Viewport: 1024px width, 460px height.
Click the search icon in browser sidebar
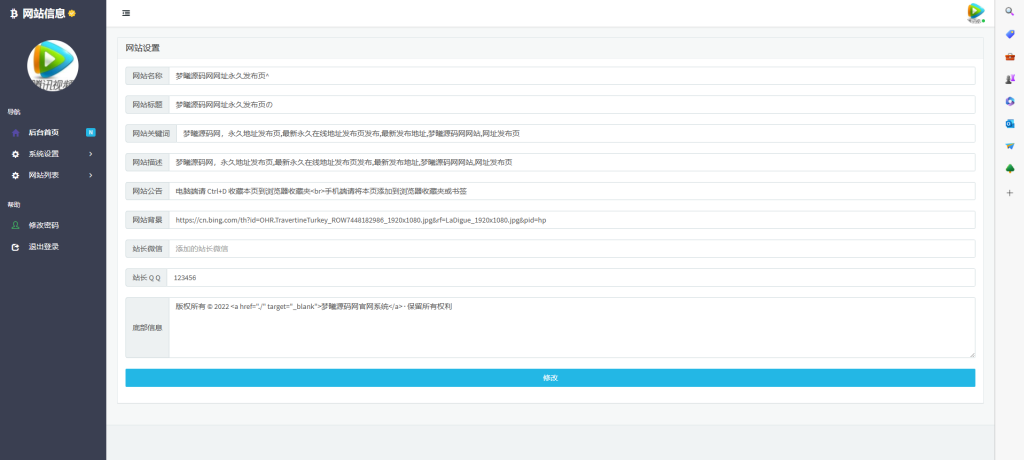click(x=1009, y=11)
